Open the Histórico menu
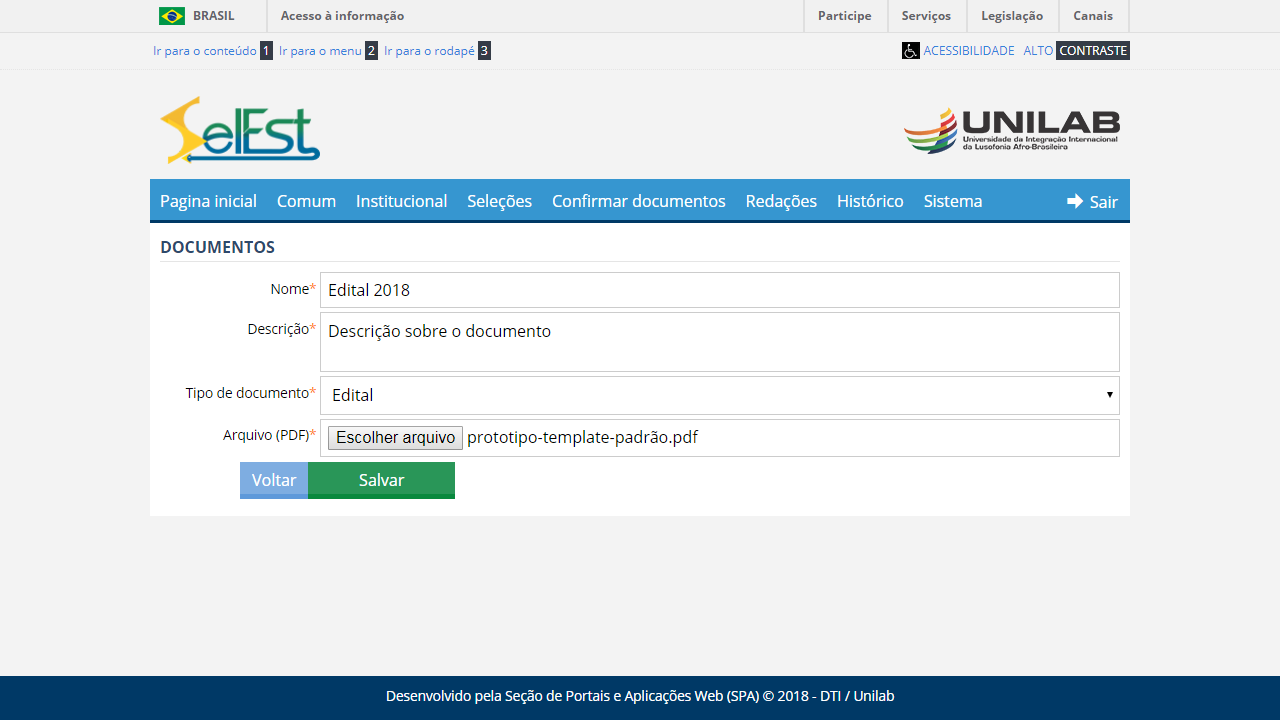This screenshot has width=1280, height=720. (870, 201)
